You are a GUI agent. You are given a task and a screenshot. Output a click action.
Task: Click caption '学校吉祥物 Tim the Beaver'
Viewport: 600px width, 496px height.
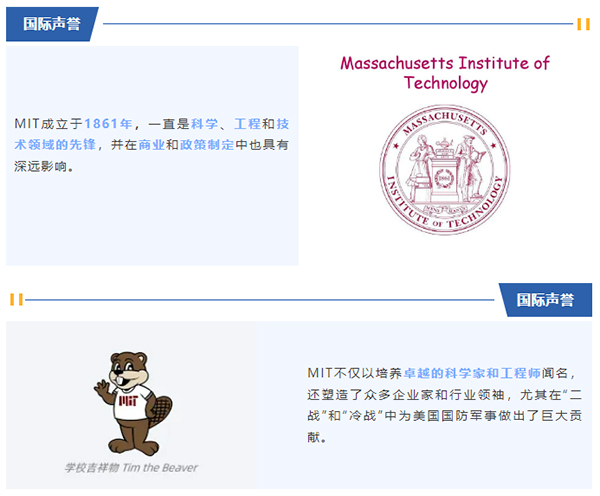pos(131,468)
